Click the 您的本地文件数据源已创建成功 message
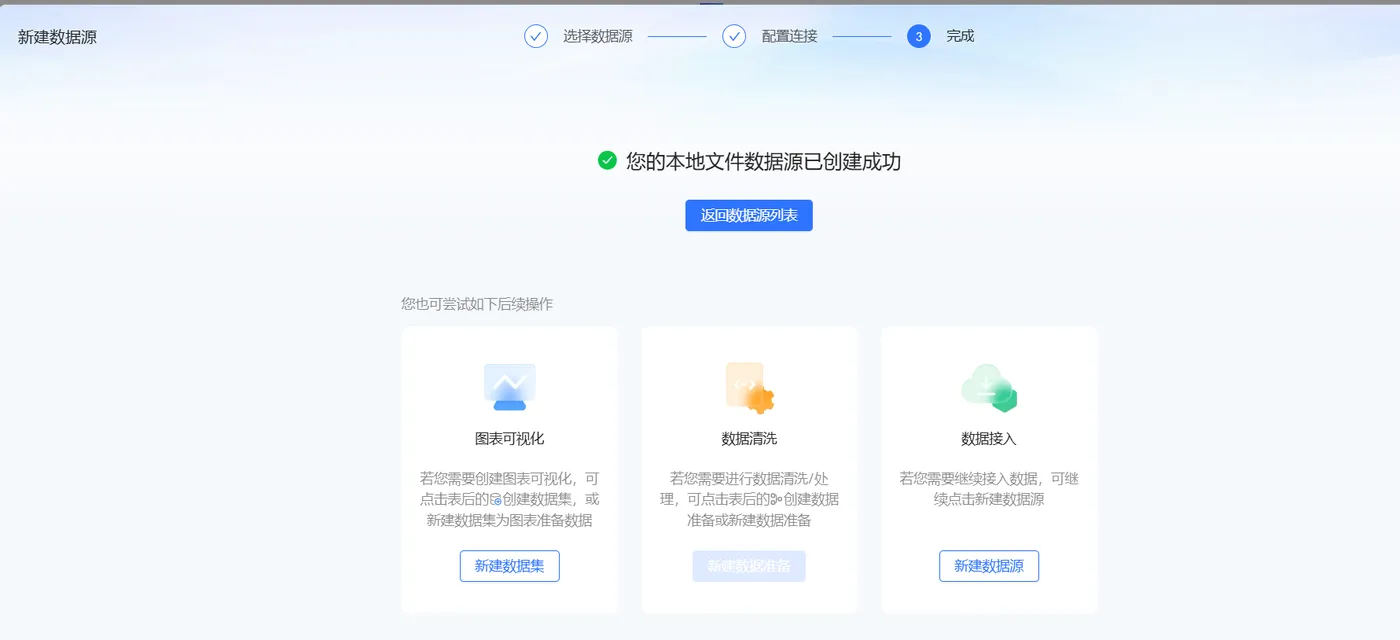Screen dimensions: 1400x640 763,161
